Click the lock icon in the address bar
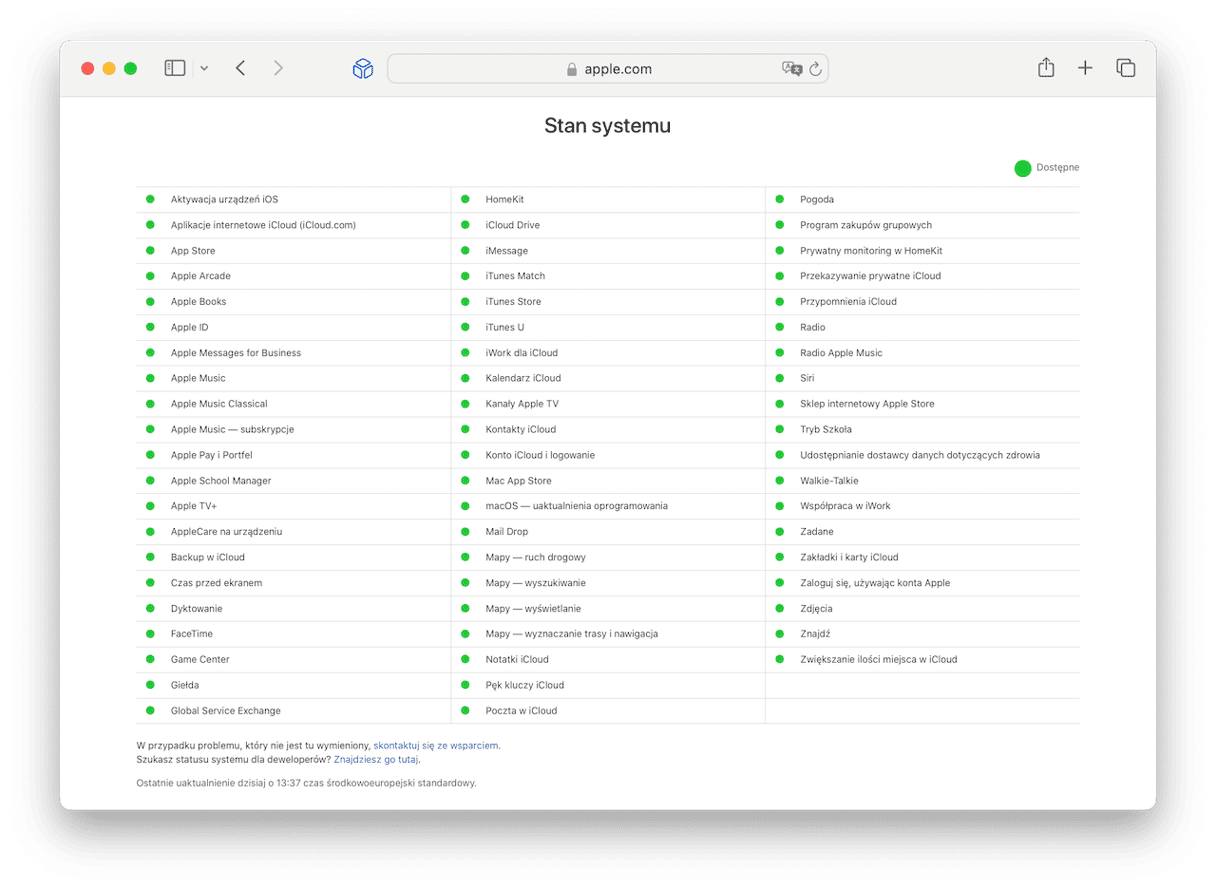 point(572,70)
